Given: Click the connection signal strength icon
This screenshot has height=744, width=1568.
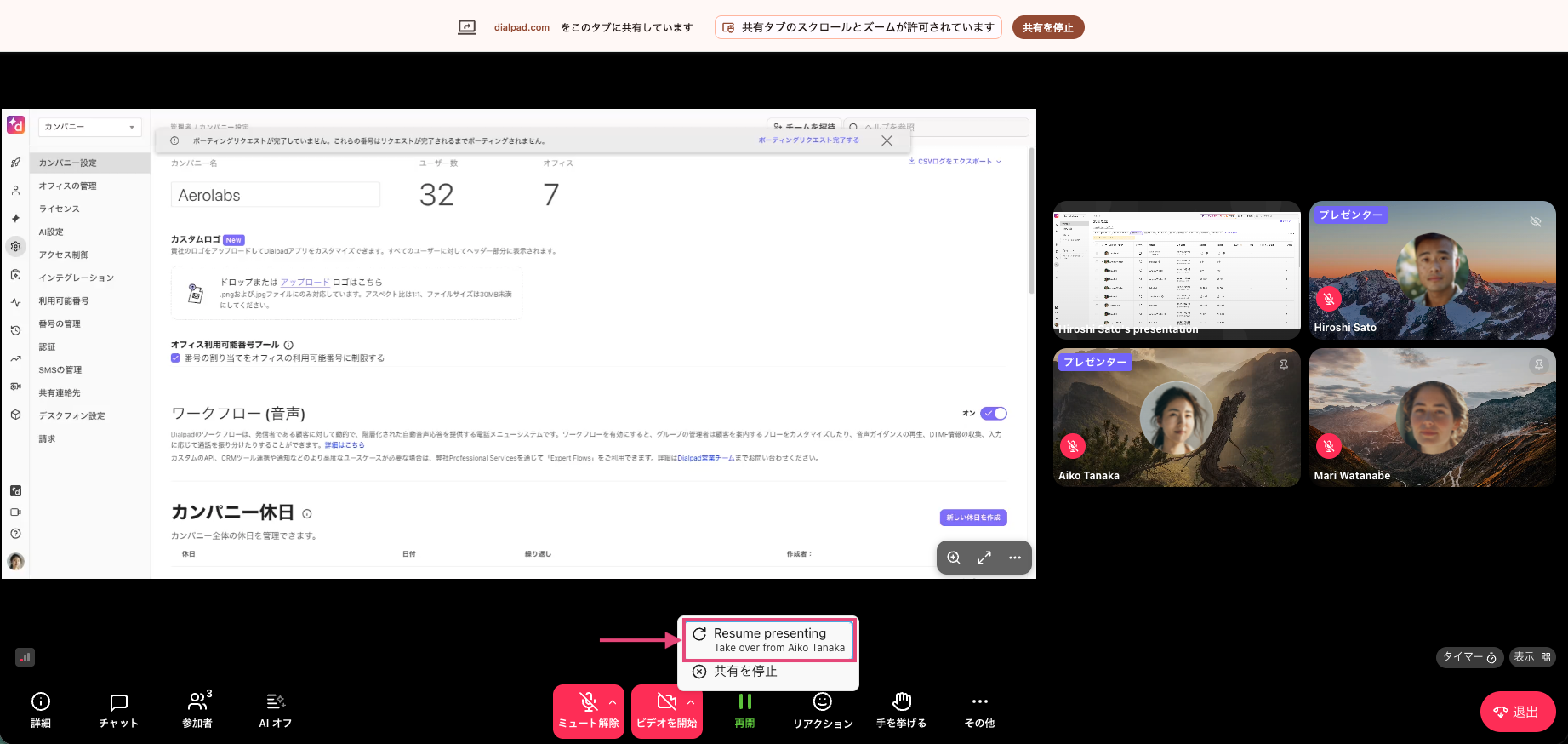Looking at the screenshot, I should tap(25, 657).
